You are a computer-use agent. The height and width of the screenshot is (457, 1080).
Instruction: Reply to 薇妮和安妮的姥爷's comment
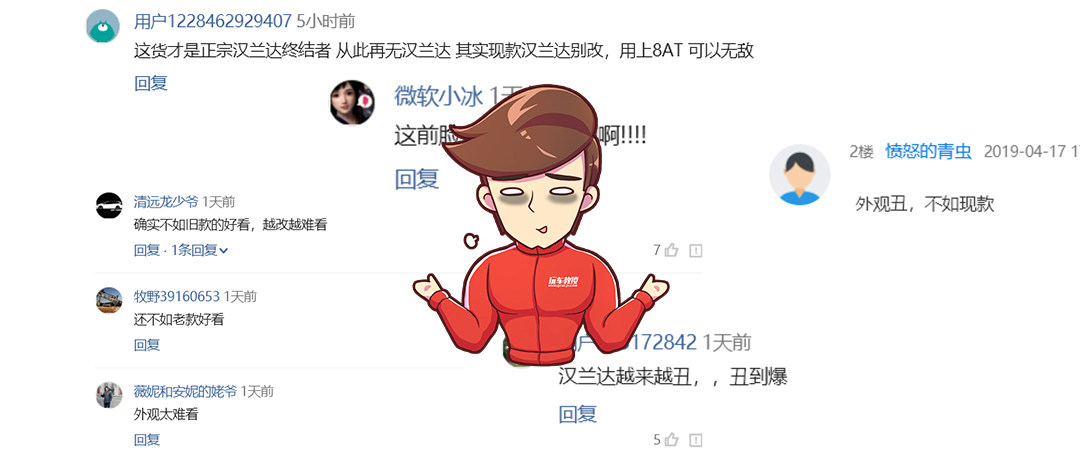(x=147, y=439)
